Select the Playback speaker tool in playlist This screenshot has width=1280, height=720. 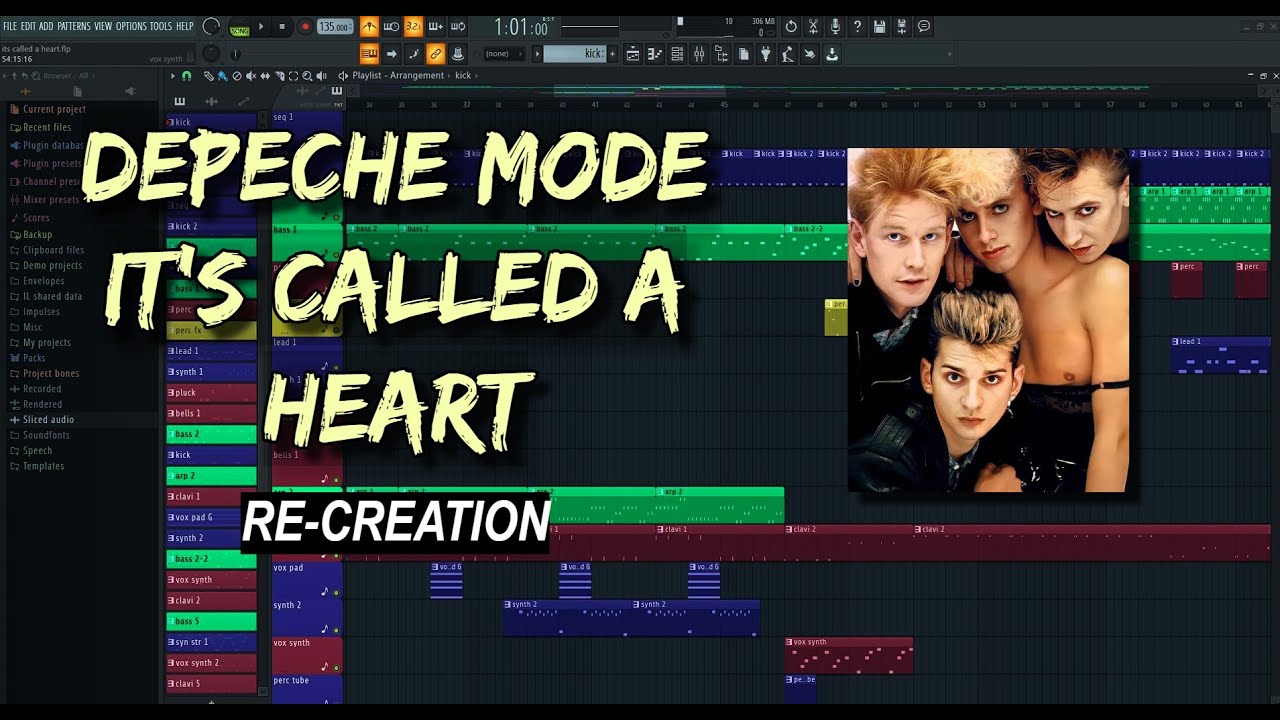321,76
